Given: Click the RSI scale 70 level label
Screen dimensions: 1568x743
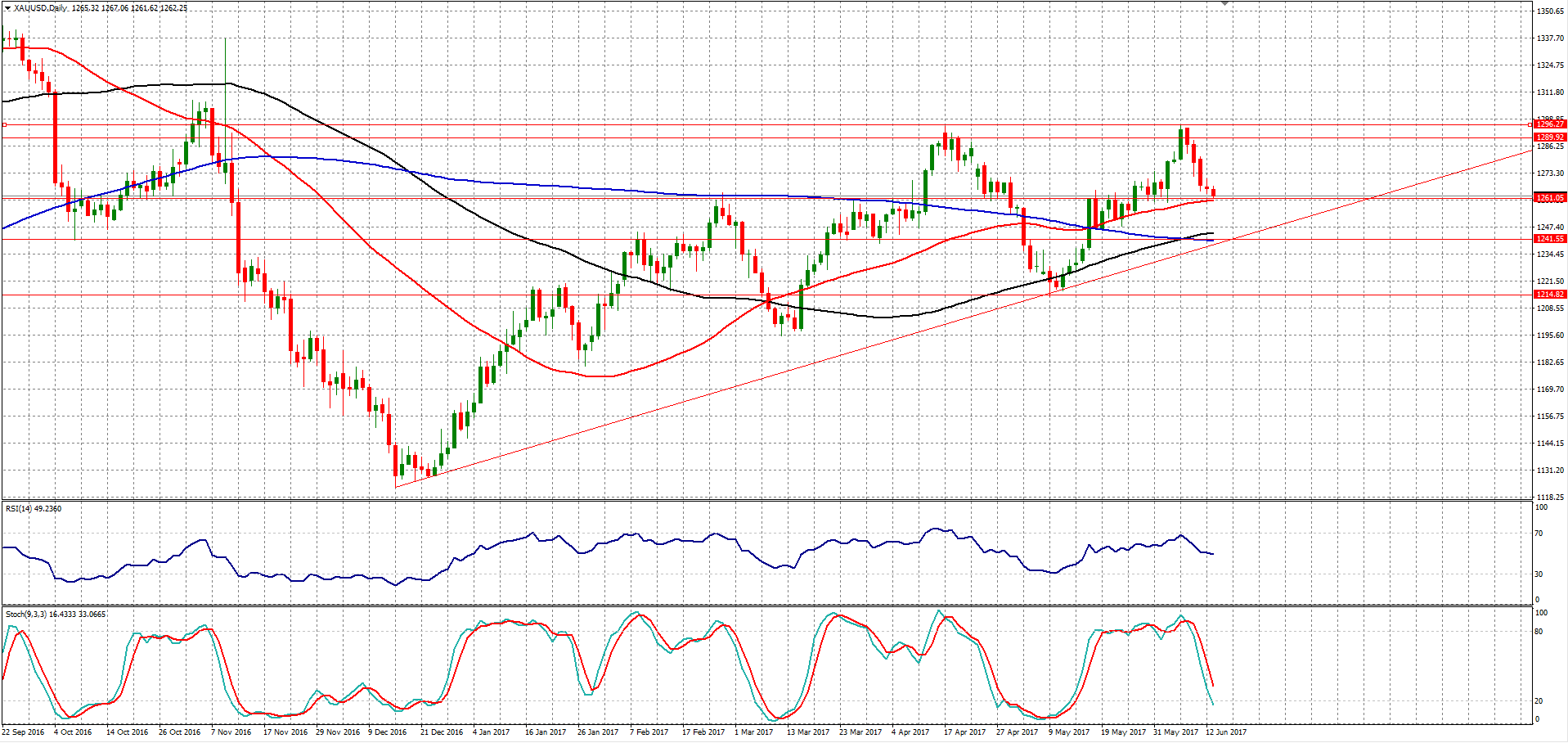Looking at the screenshot, I should pyautogui.click(x=1539, y=534).
